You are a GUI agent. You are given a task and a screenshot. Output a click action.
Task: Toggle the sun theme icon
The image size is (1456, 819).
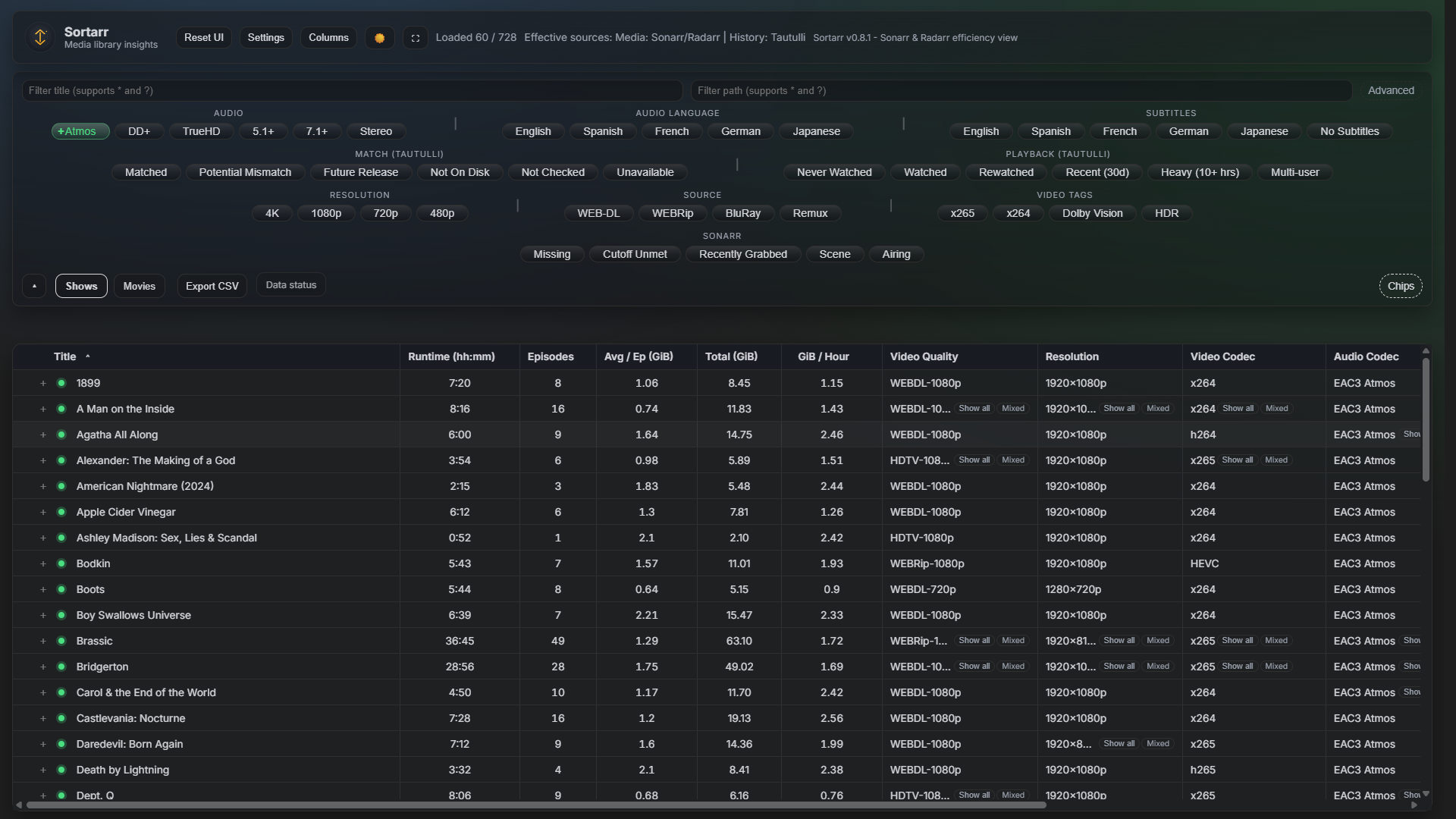[x=379, y=38]
